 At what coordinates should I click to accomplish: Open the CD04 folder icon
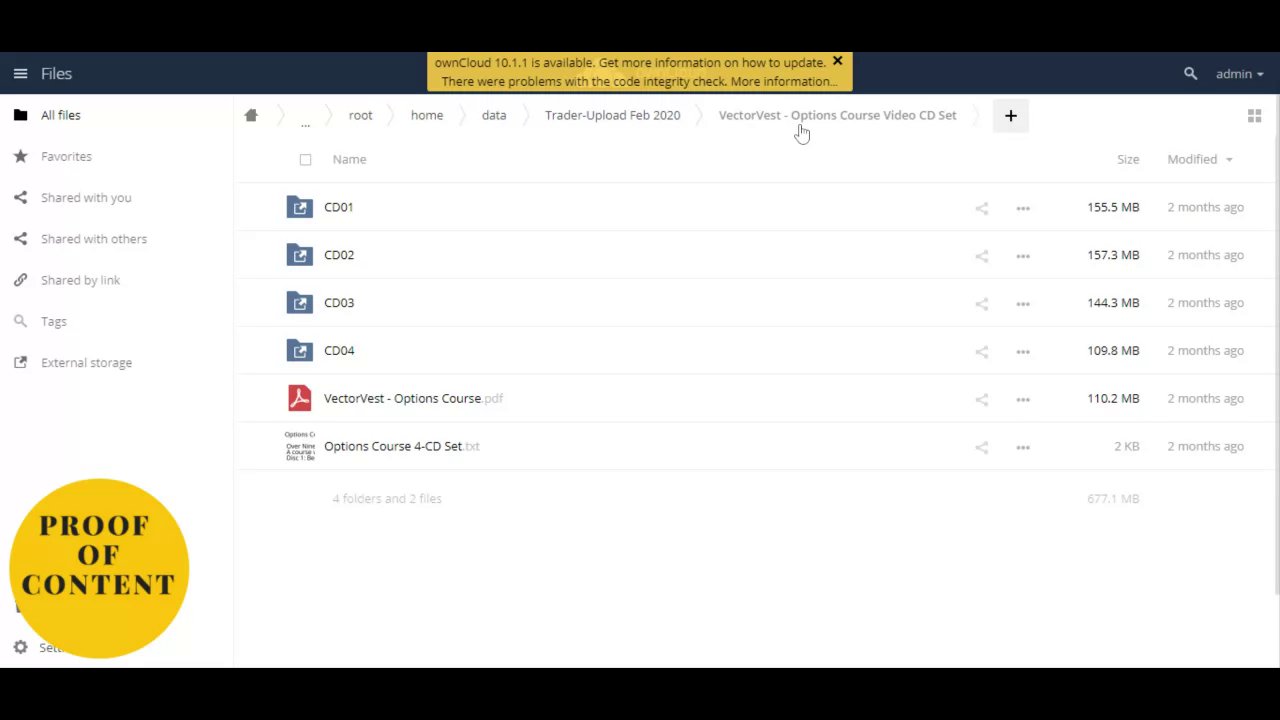[299, 351]
